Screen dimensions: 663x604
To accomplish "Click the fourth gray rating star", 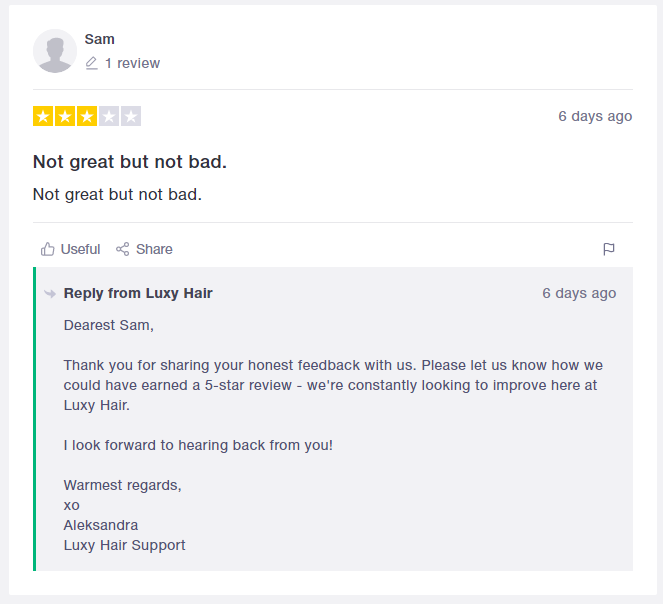I will click(109, 116).
